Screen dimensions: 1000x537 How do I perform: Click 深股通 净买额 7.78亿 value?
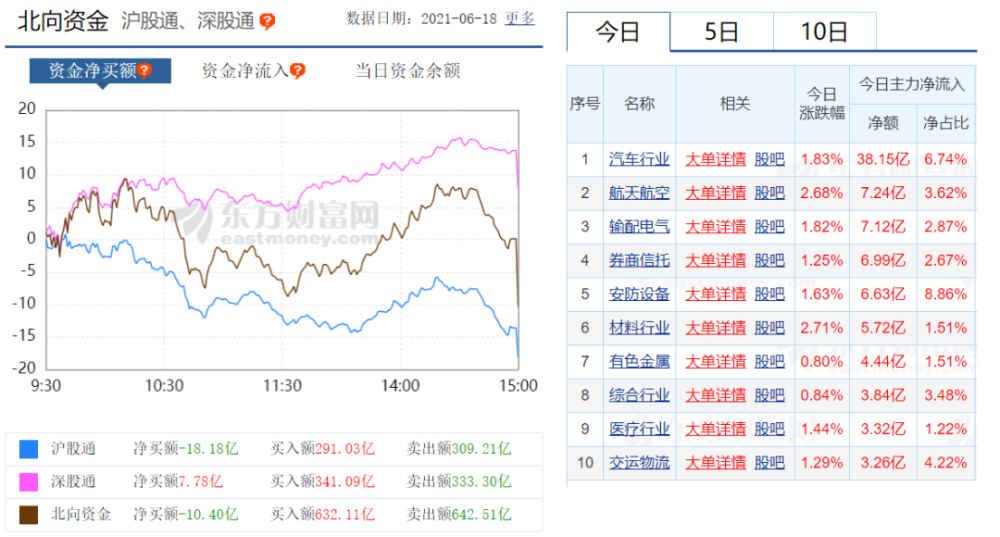(x=201, y=482)
